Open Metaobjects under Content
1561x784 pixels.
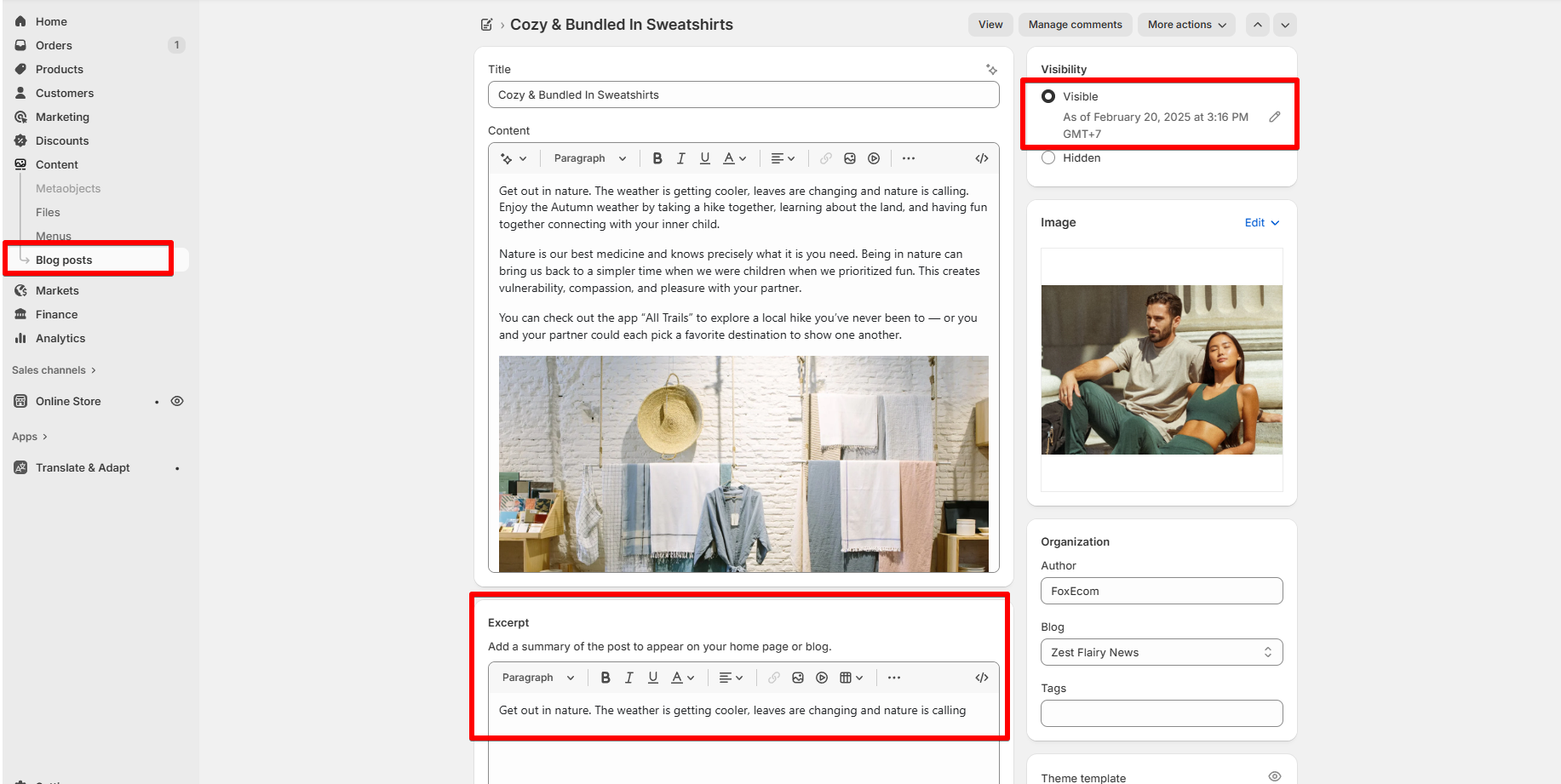pos(68,188)
